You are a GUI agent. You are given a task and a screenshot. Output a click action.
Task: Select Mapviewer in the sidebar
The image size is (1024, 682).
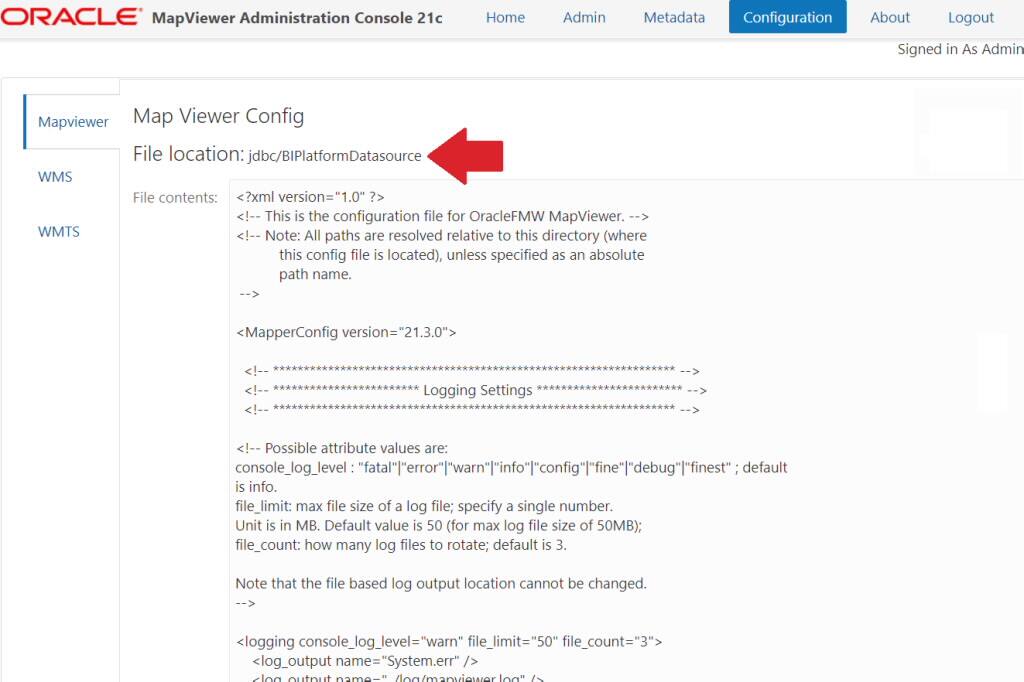click(71, 121)
